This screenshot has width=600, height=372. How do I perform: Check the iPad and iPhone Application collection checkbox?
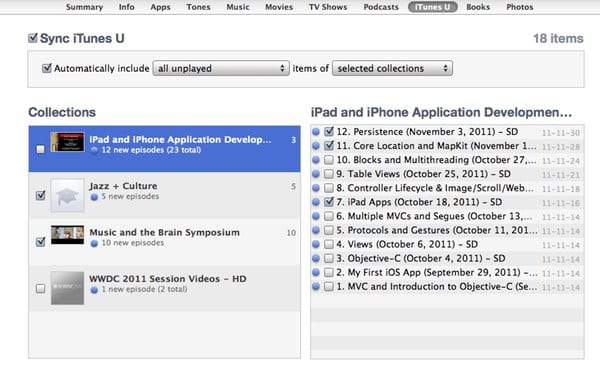(40, 149)
